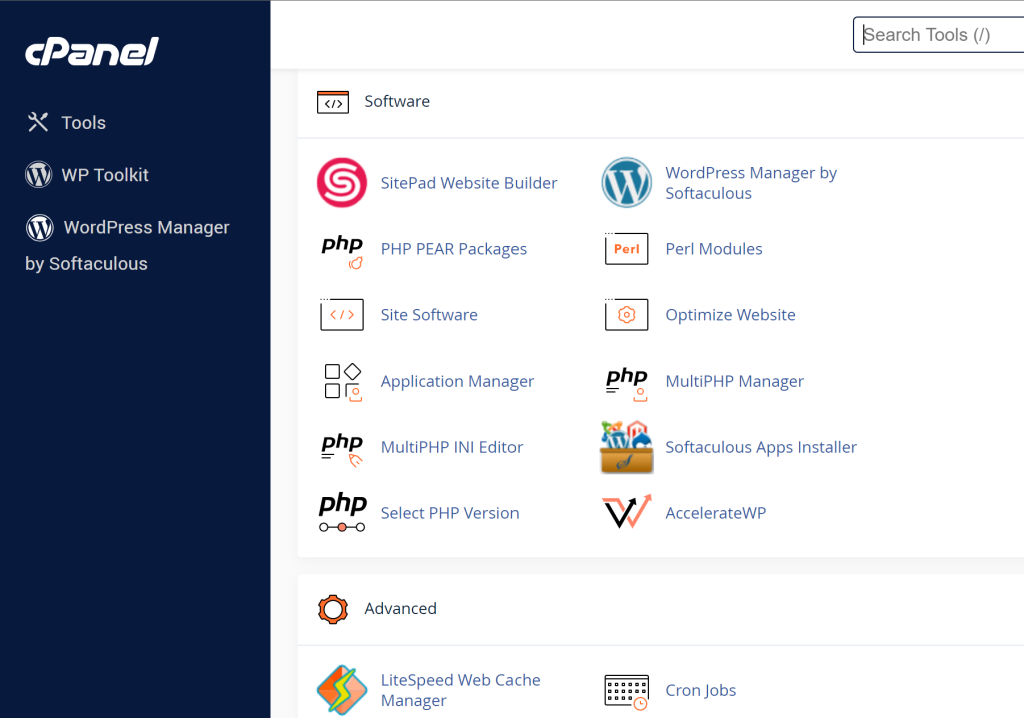The image size is (1024, 718).
Task: Open MultiPHP INI Editor link
Action: click(452, 447)
